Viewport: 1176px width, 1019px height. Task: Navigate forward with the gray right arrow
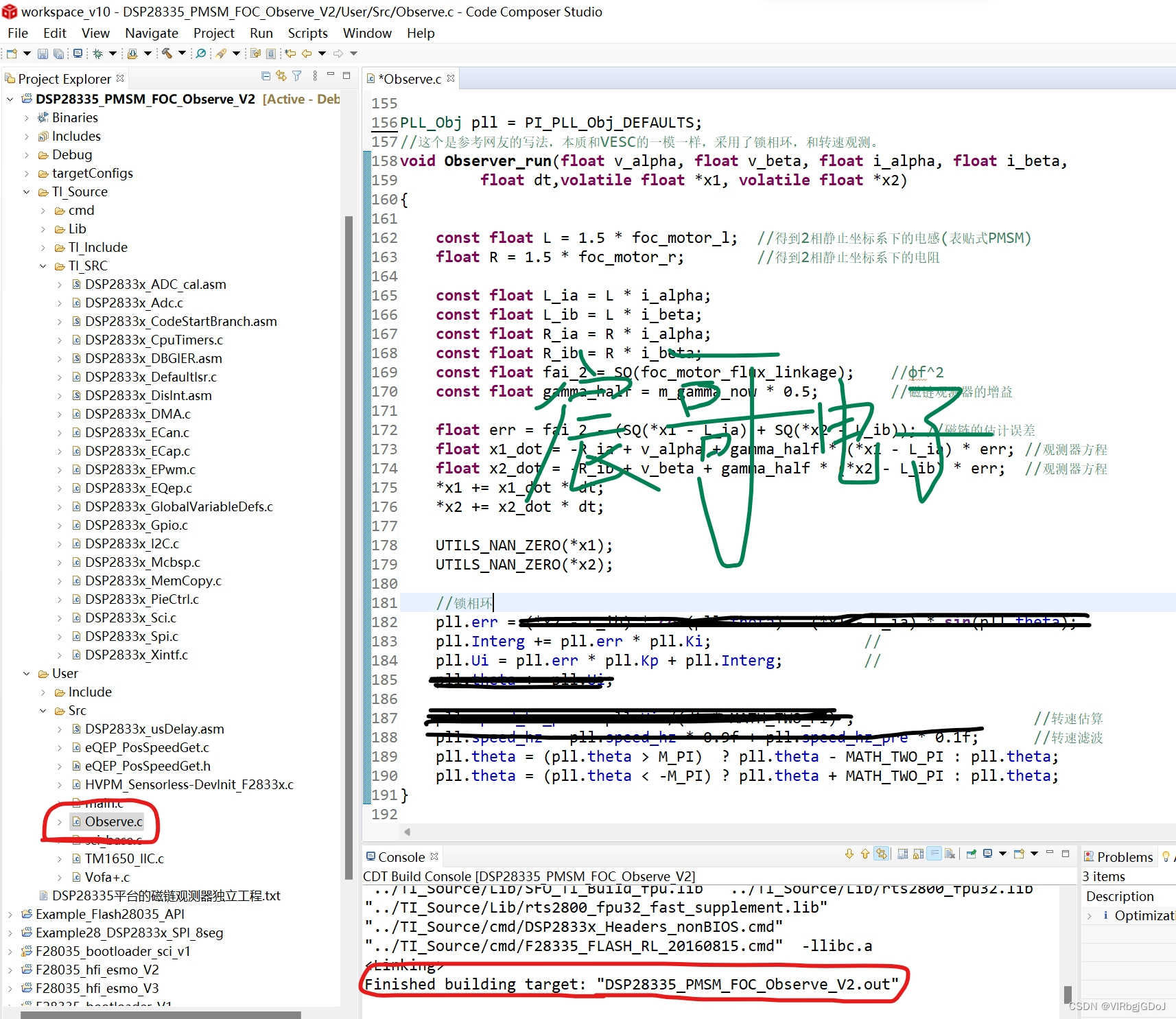[x=338, y=54]
